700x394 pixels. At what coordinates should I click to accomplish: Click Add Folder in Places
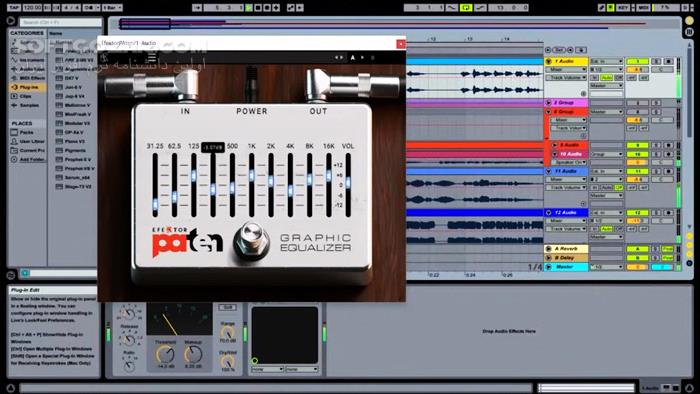(28, 159)
